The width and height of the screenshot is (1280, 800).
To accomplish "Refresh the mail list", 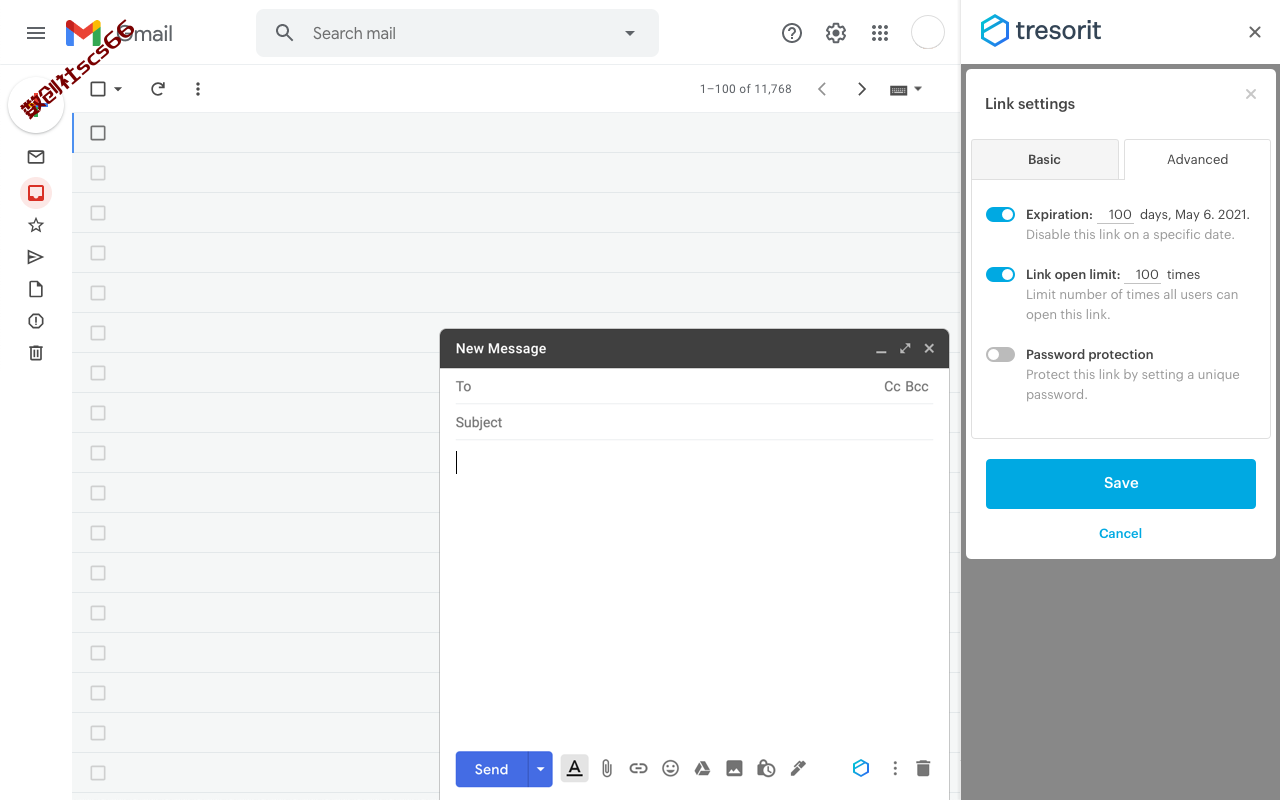I will [158, 89].
